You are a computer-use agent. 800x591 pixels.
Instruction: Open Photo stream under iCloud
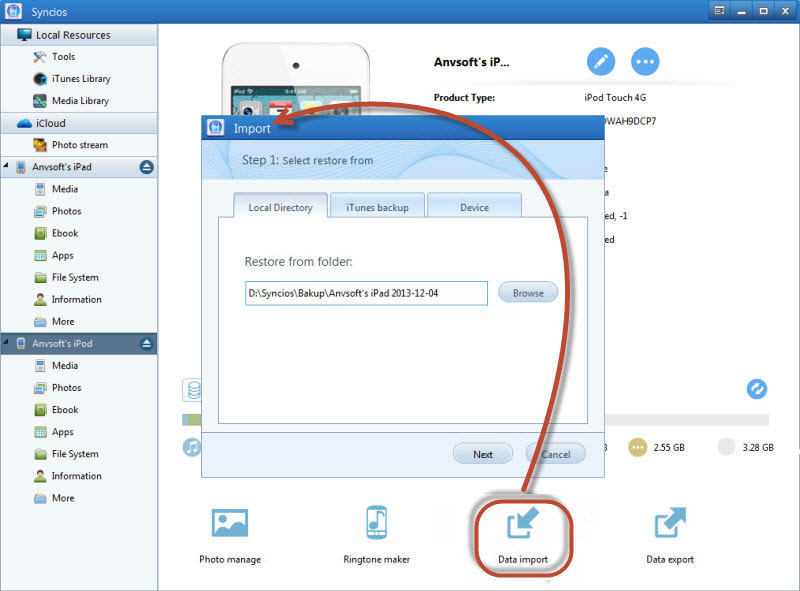point(70,145)
